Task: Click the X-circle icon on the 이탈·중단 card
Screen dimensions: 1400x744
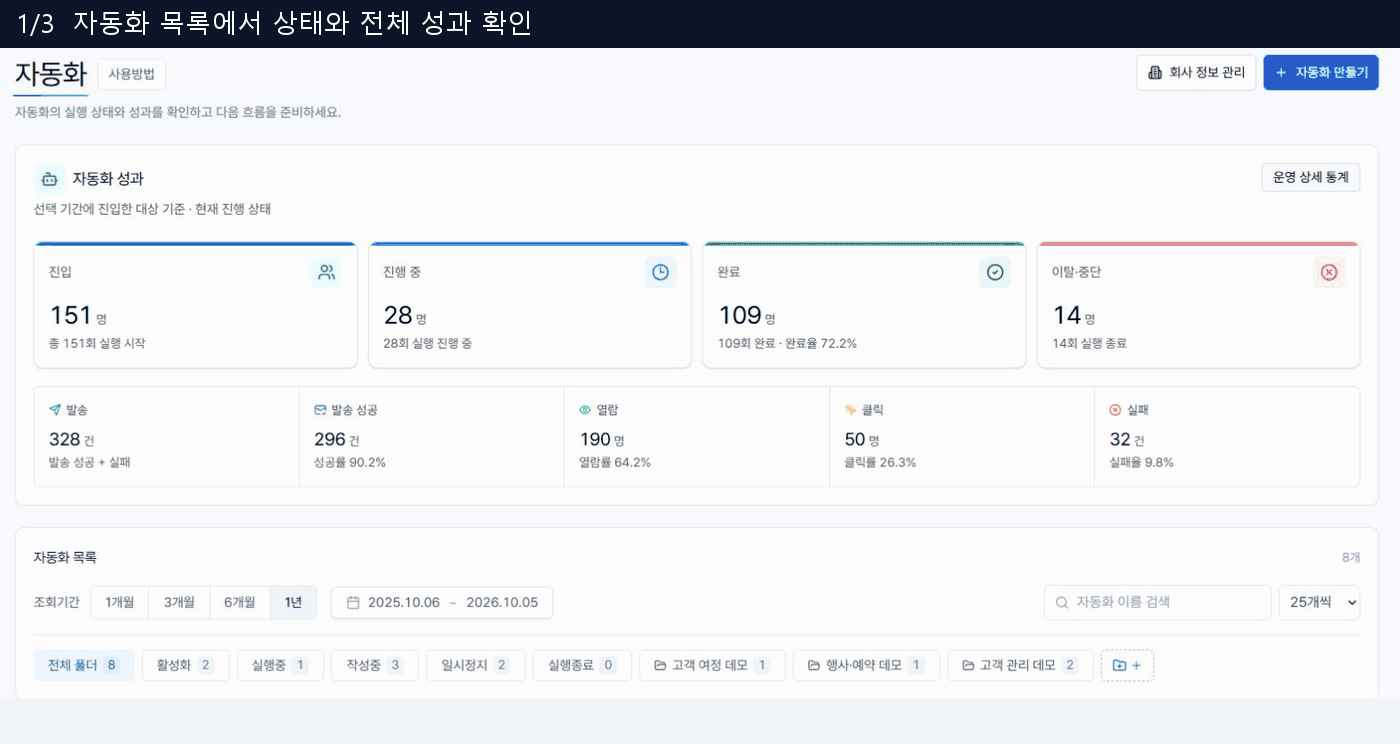Action: (x=1329, y=272)
